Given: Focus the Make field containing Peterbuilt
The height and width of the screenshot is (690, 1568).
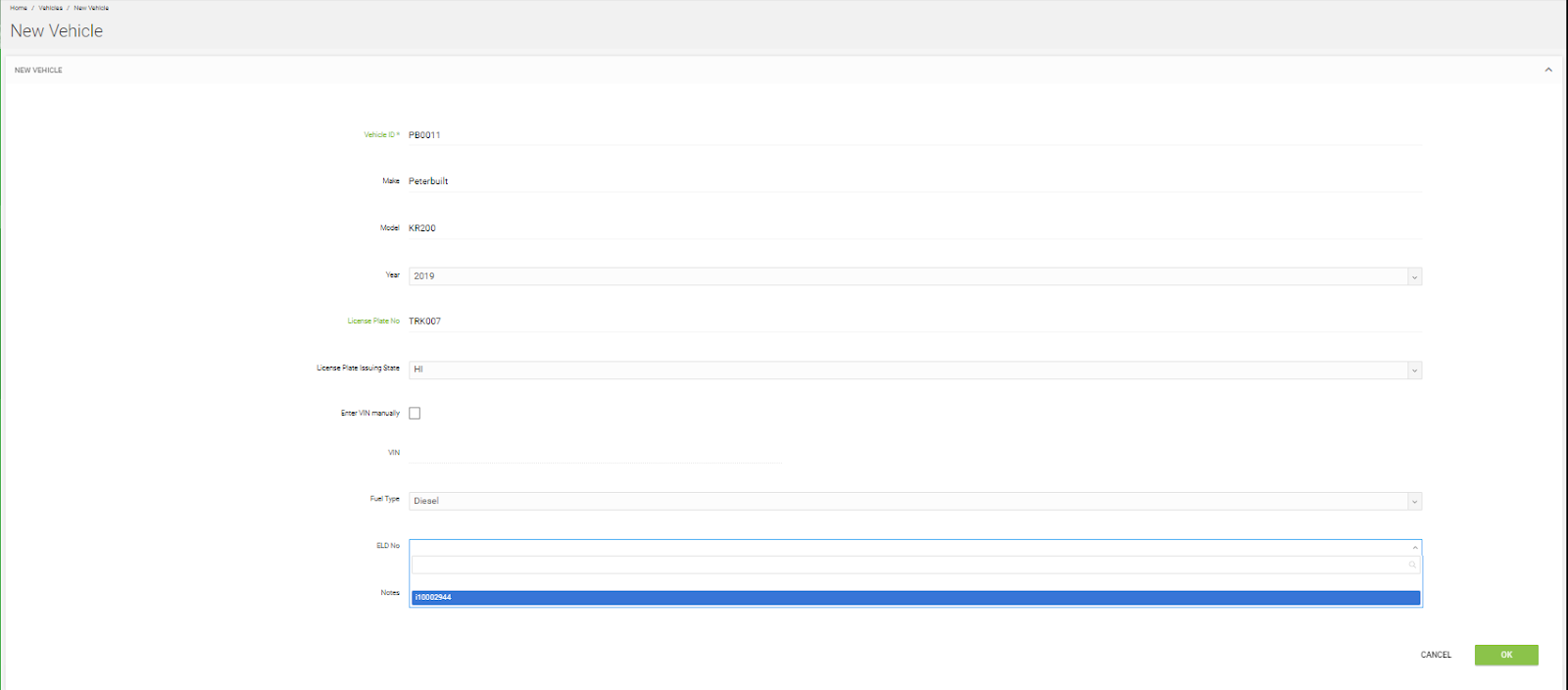Looking at the screenshot, I should click(x=915, y=181).
